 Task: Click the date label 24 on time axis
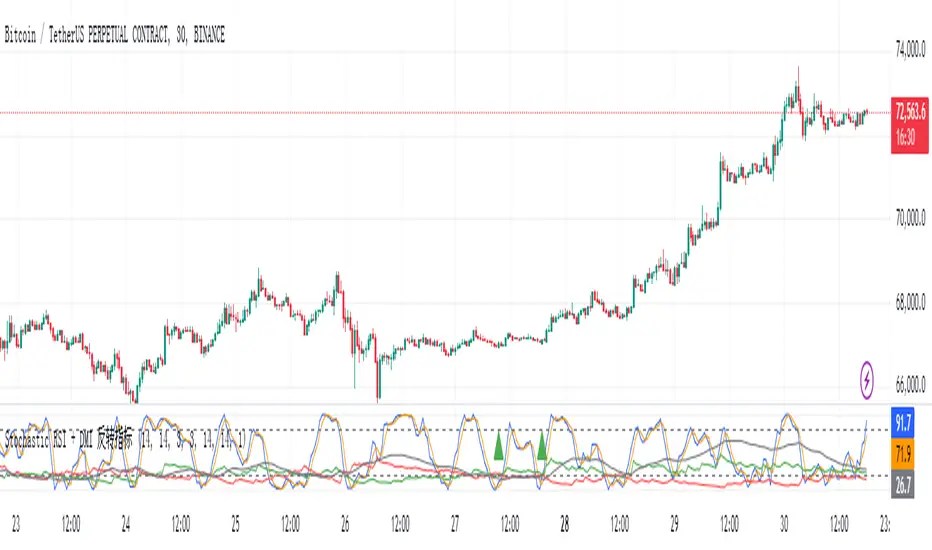click(126, 524)
